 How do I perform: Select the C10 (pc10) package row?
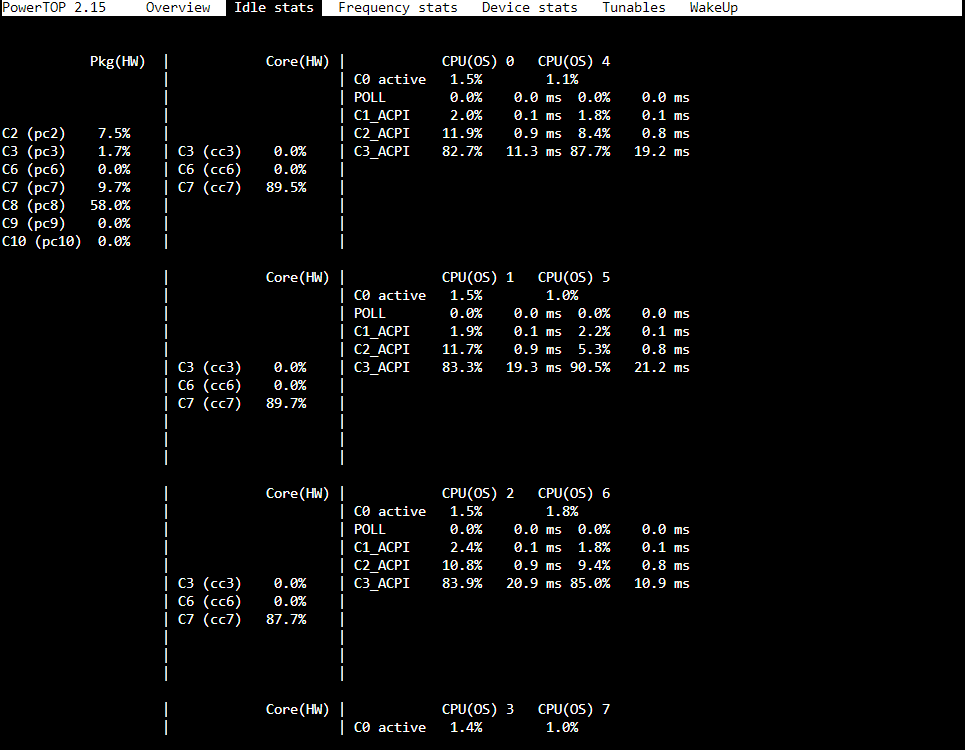(66, 241)
